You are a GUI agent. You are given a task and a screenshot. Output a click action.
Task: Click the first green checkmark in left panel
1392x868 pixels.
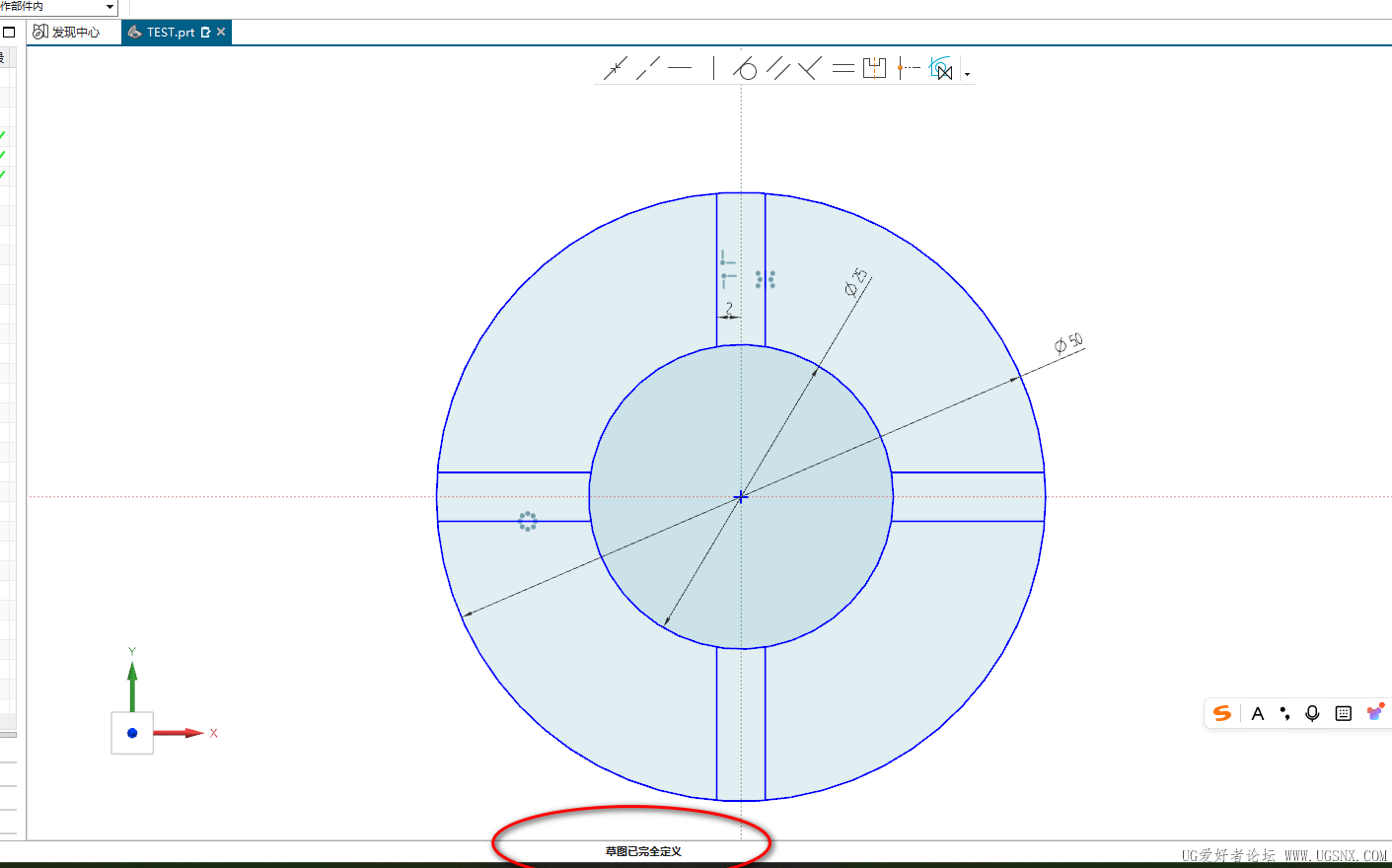click(x=3, y=135)
